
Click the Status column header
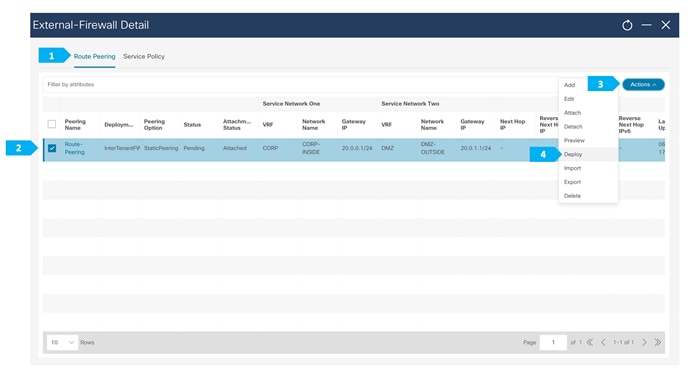coord(192,125)
